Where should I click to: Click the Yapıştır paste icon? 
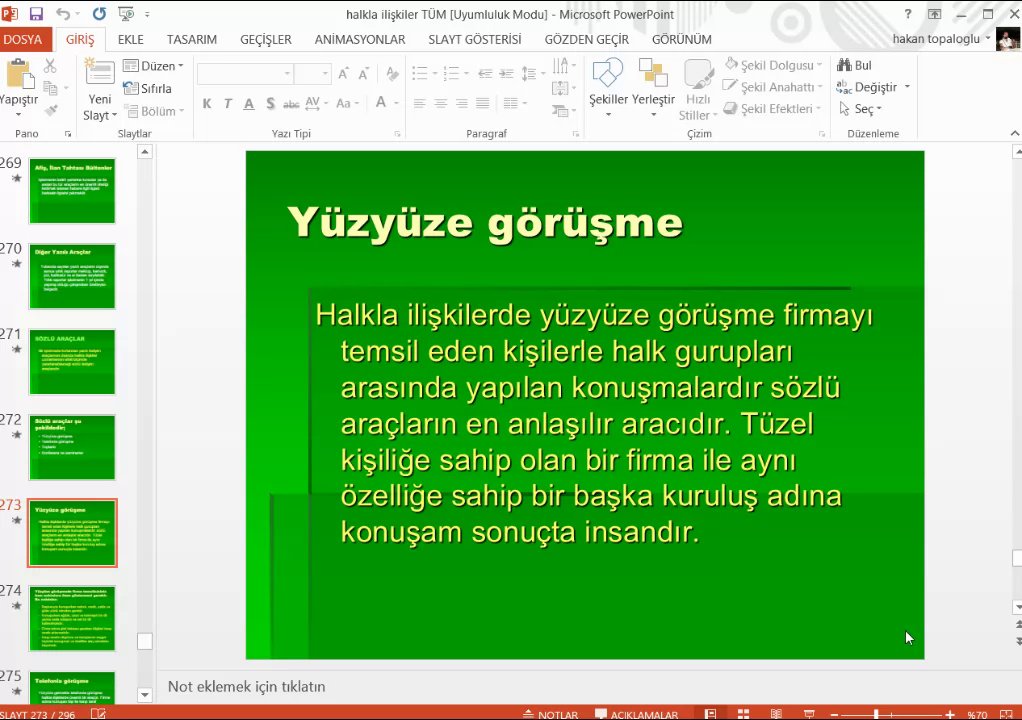coord(19,73)
